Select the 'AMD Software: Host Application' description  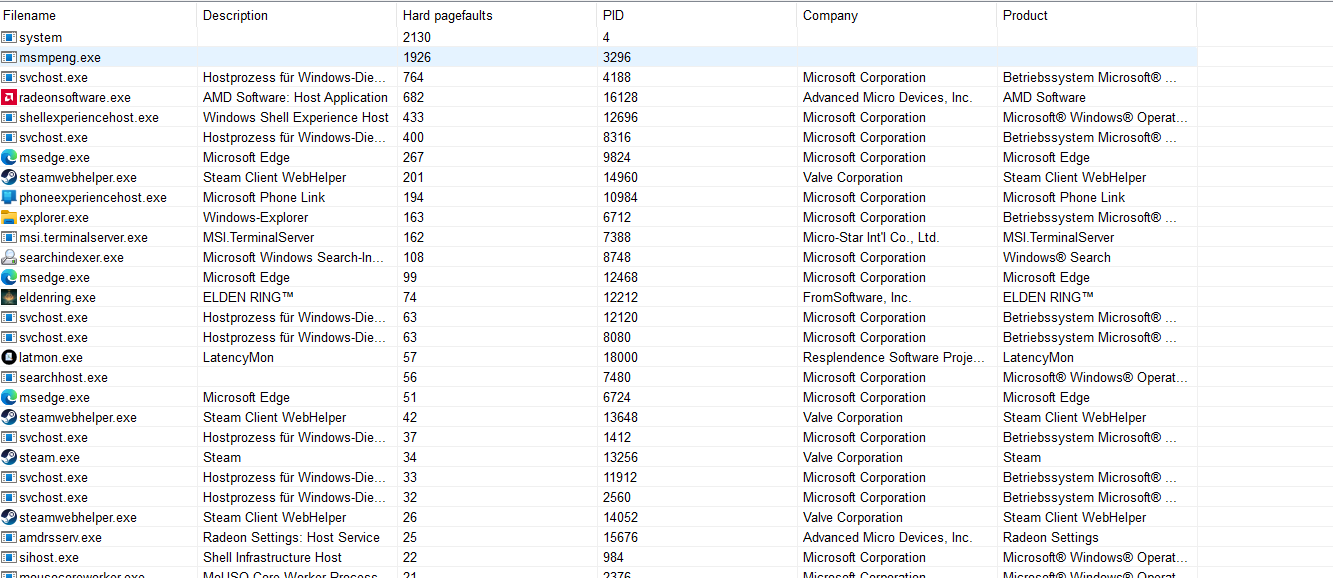[x=295, y=97]
